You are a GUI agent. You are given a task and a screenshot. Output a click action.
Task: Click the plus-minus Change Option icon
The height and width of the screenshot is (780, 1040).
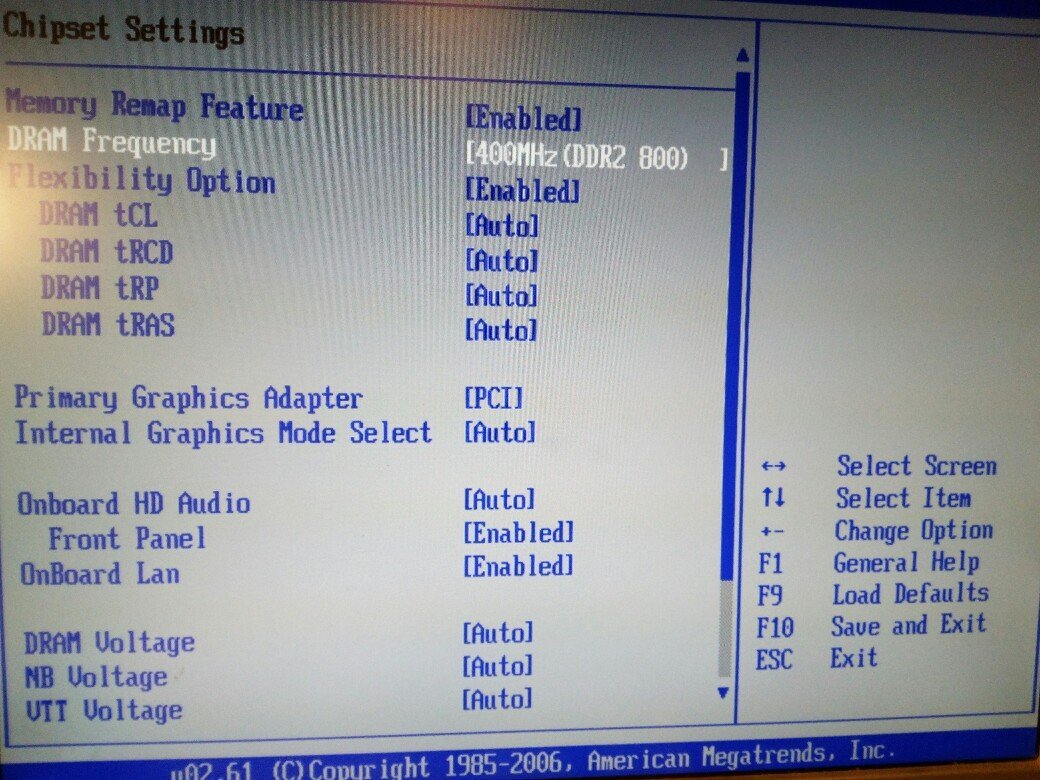(x=772, y=531)
